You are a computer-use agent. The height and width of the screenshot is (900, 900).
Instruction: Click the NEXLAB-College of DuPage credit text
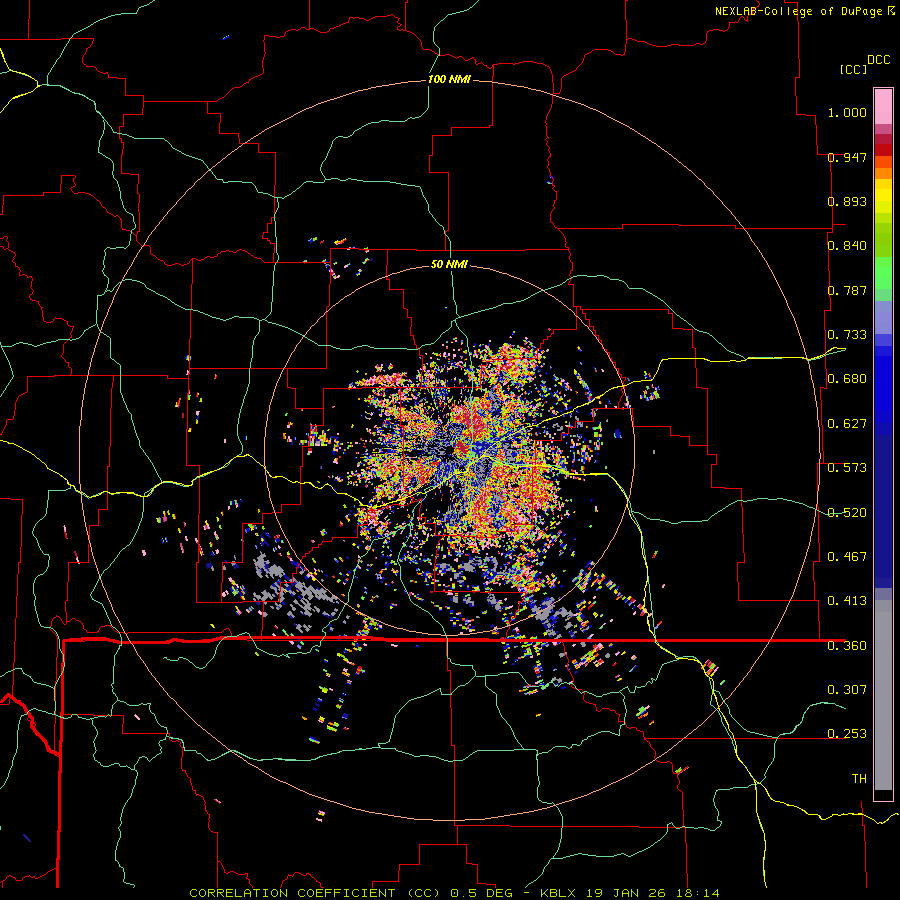pos(798,11)
